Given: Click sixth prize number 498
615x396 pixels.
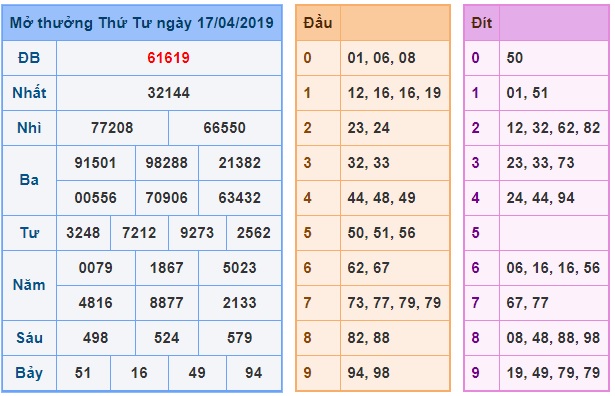Looking at the screenshot, I should 96,338.
